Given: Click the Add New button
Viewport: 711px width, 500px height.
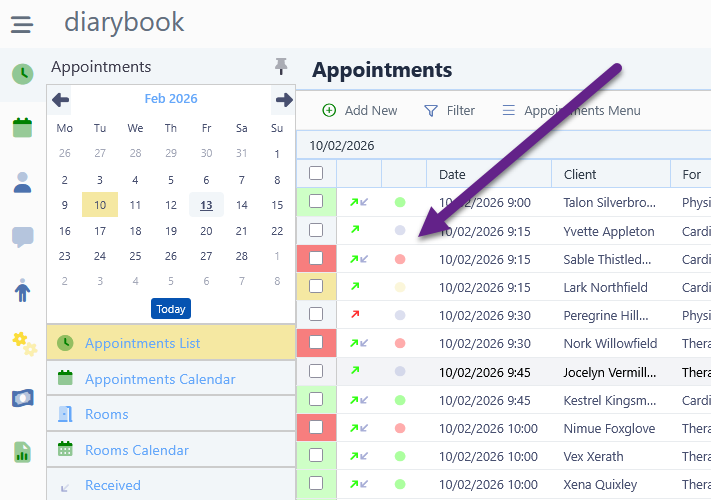Looking at the screenshot, I should 360,111.
